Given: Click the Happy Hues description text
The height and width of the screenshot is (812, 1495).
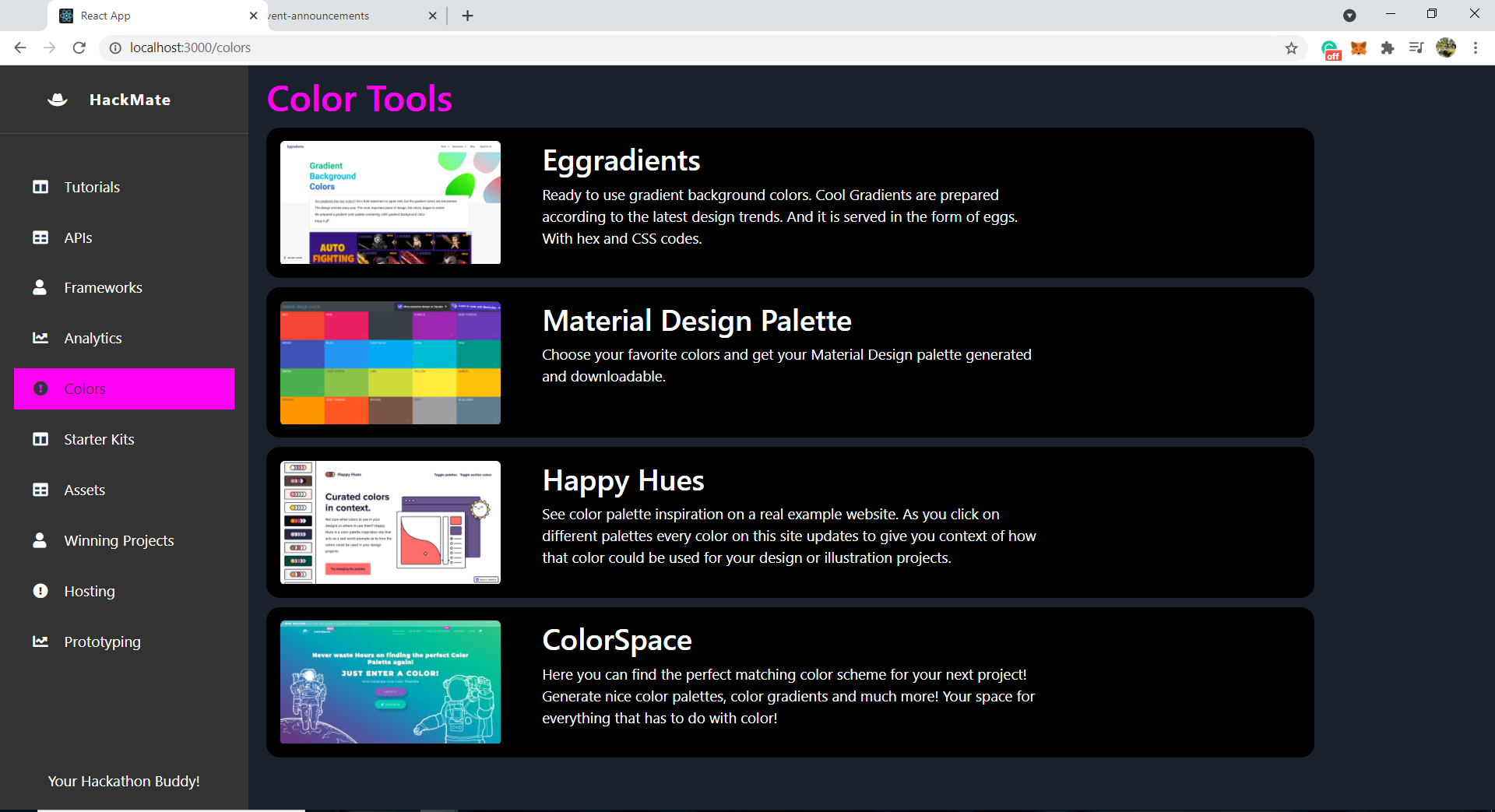Looking at the screenshot, I should 790,536.
